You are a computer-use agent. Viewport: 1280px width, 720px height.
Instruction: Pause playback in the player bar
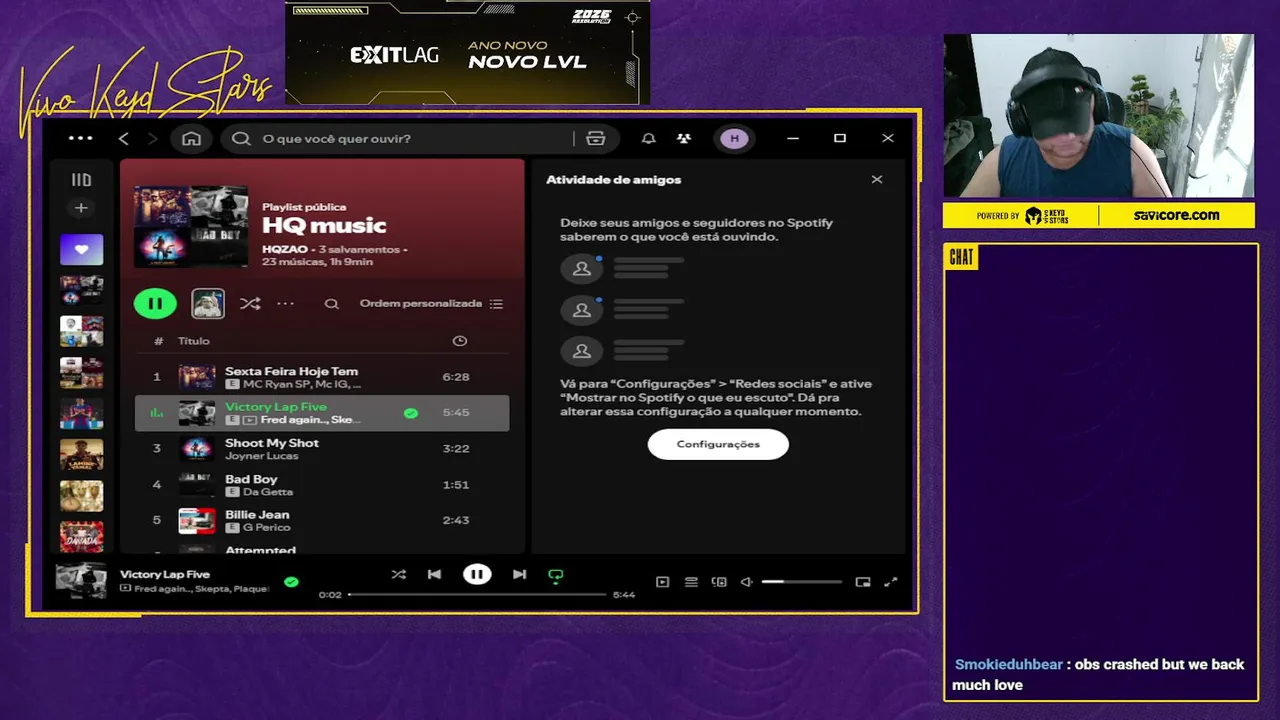477,574
